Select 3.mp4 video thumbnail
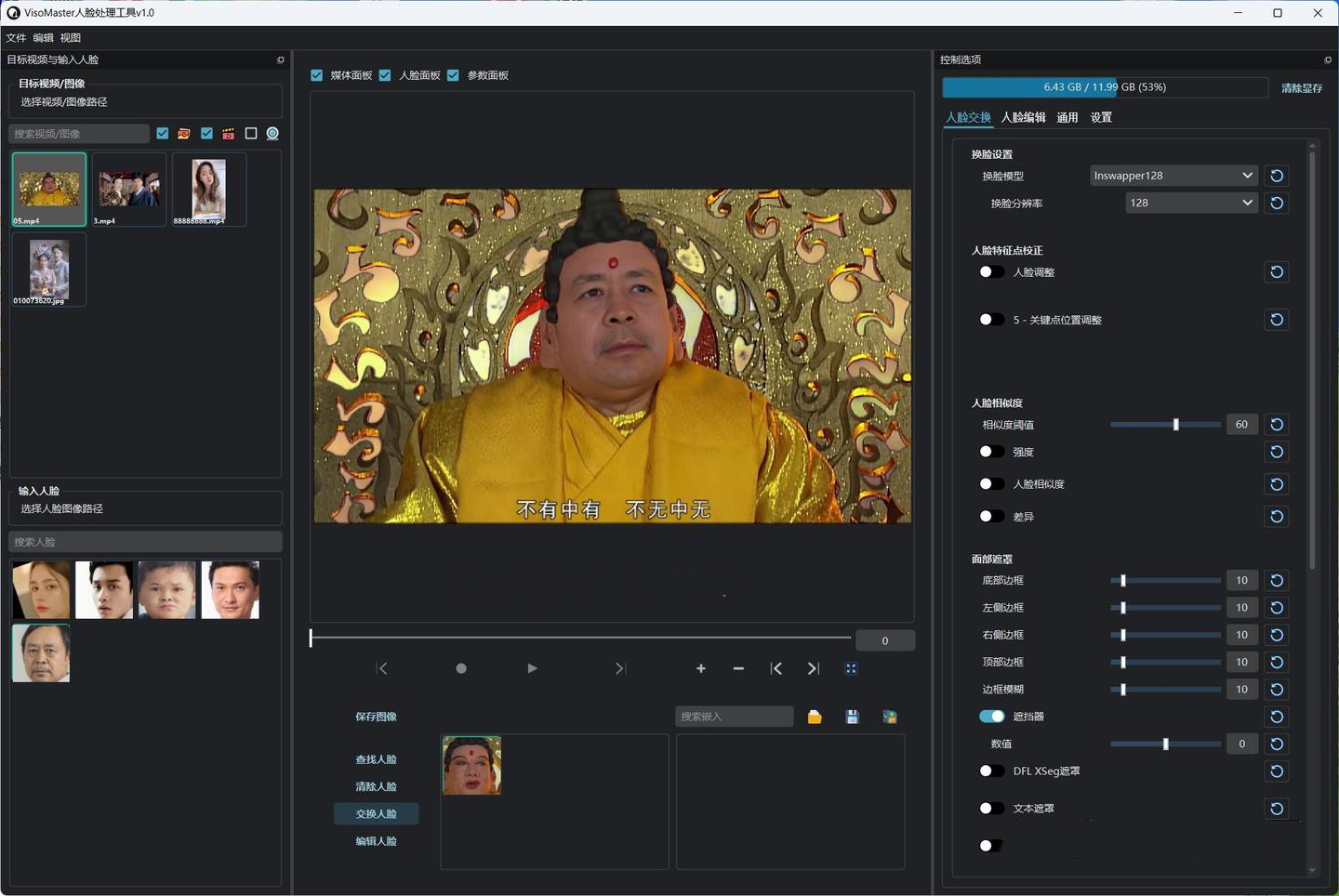The height and width of the screenshot is (896, 1339). [128, 190]
